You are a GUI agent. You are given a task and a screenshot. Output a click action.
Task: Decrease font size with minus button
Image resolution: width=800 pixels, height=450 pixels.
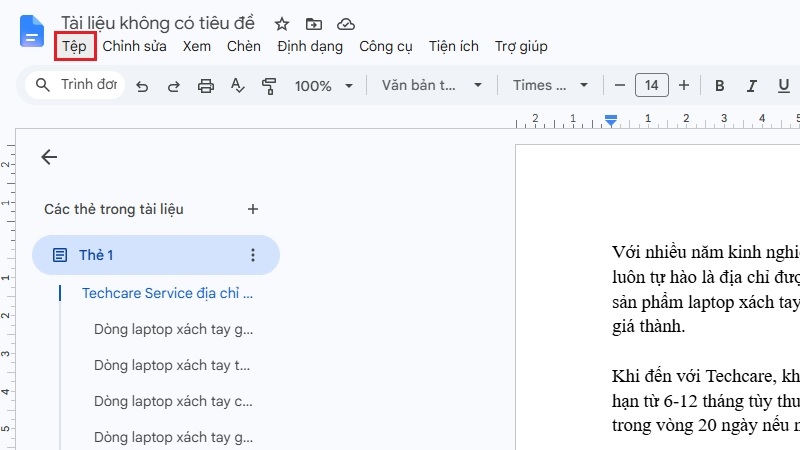coord(620,85)
